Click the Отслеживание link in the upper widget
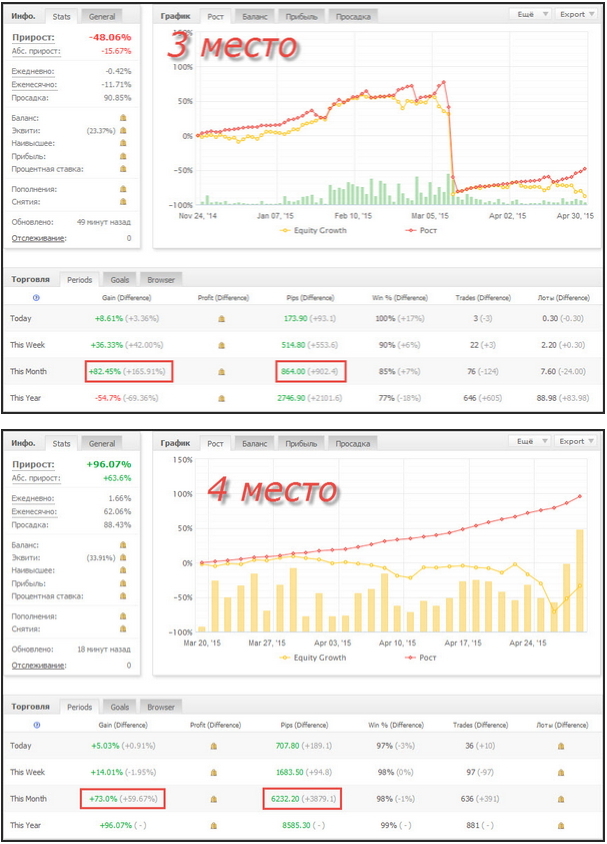Screen dimensions: 607x844 click(x=39, y=238)
